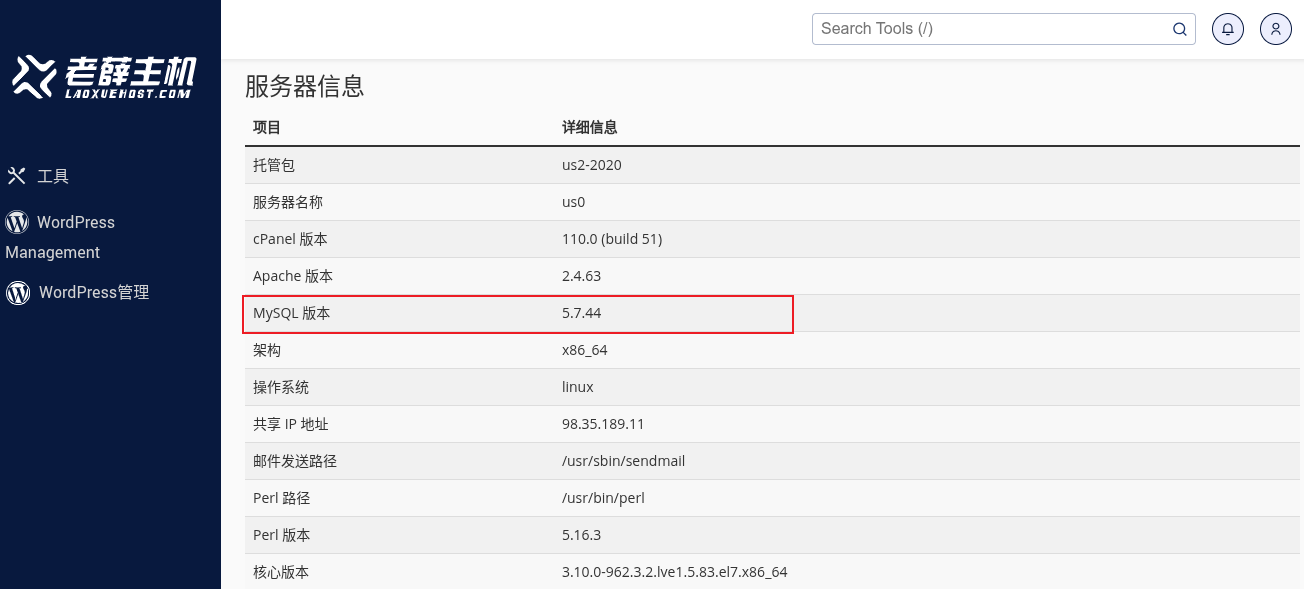
Task: Click the 服务器信息 section heading
Action: click(304, 86)
